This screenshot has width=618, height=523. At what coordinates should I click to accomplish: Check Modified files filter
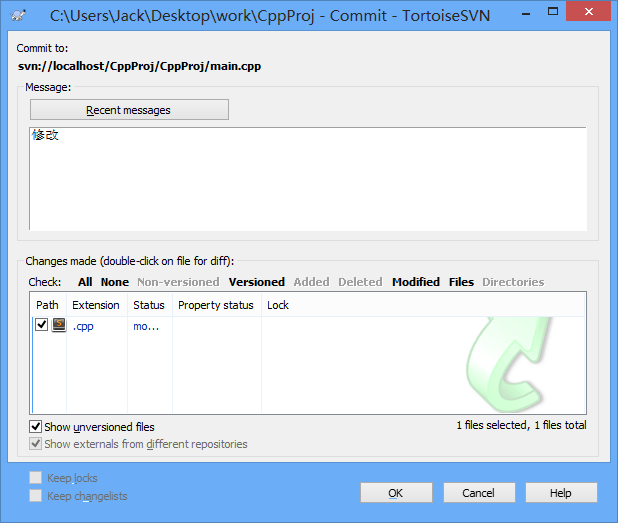pyautogui.click(x=416, y=282)
